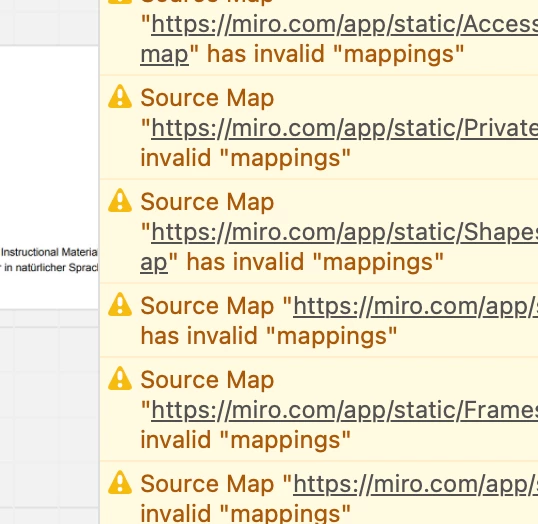
Task: Select 'has invalid "mappings"' after the 'map' link
Action: point(336,54)
